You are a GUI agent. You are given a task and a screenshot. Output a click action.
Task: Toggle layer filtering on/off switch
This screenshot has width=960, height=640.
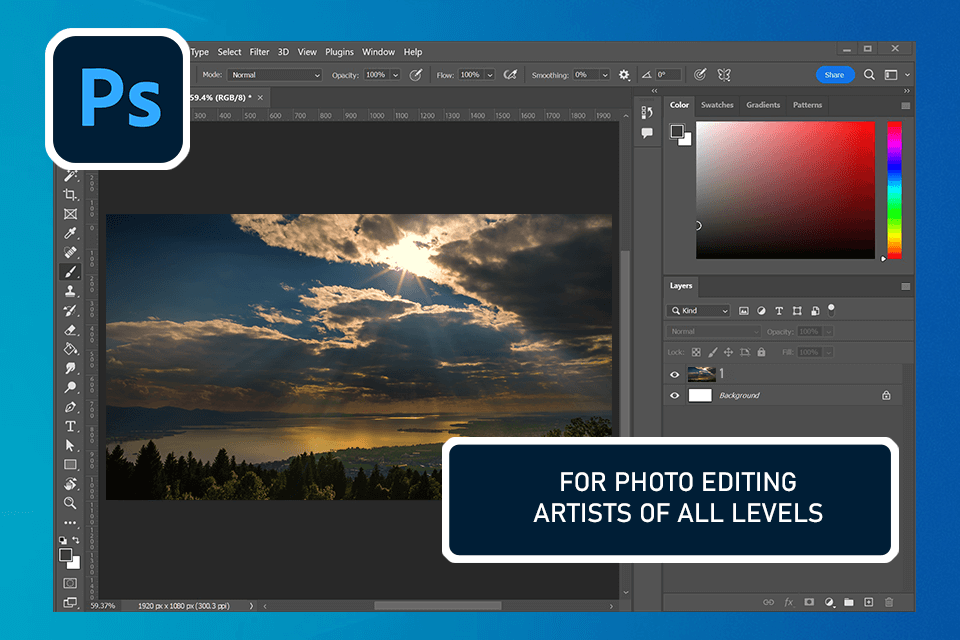(x=831, y=310)
